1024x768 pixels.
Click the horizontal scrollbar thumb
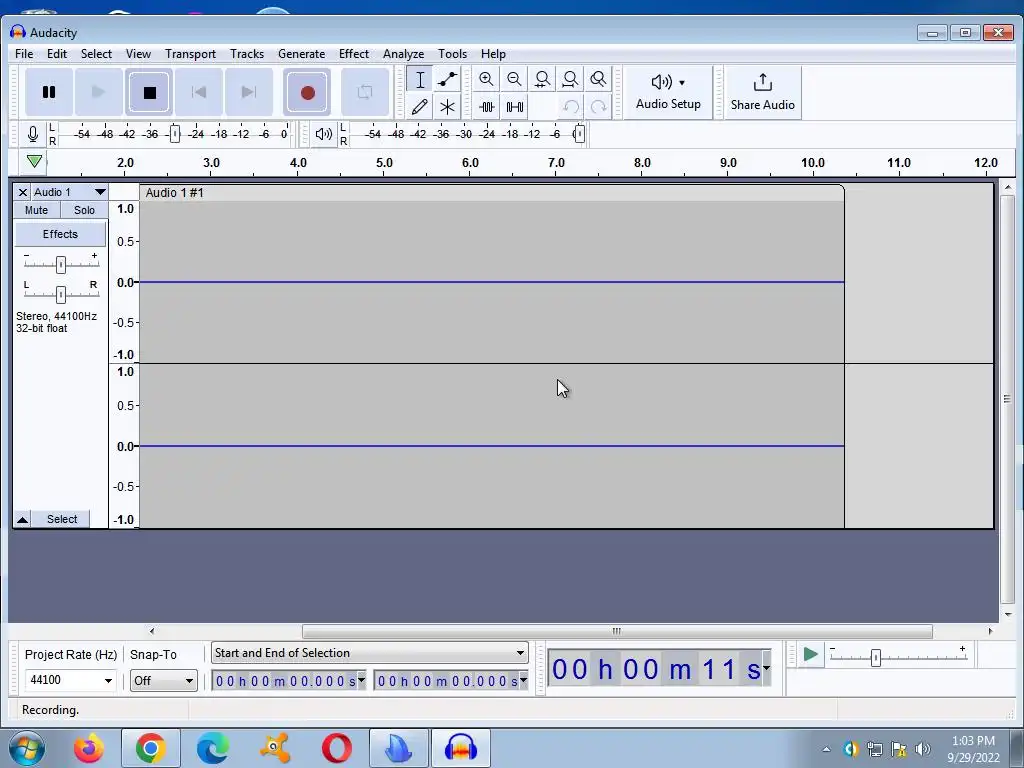pos(617,631)
